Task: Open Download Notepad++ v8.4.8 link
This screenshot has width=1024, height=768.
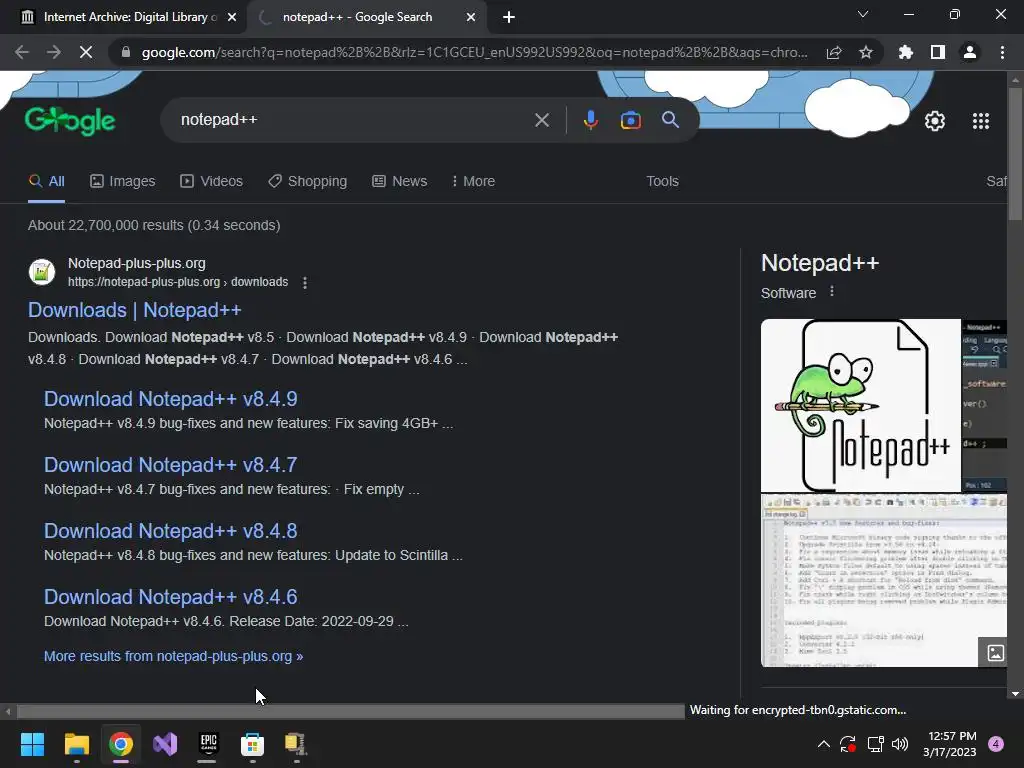Action: [170, 531]
